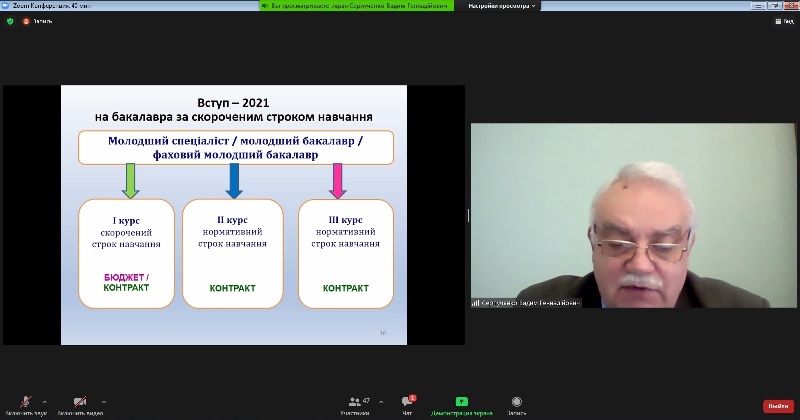Image resolution: width=800 pixels, height=420 pixels.
Task: Minimize the Zoom conference window
Action: point(759,6)
